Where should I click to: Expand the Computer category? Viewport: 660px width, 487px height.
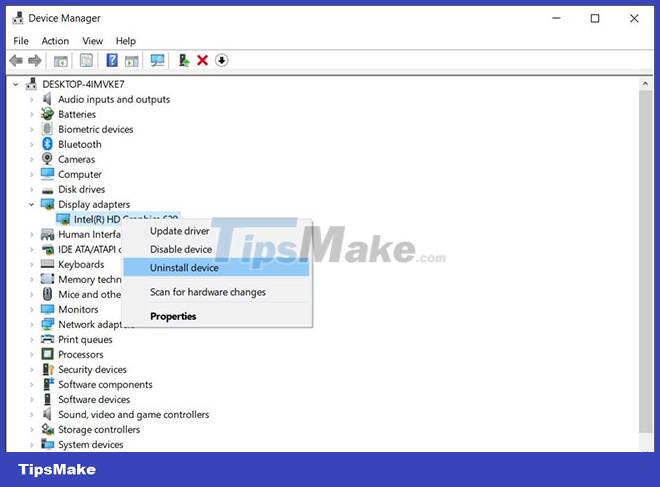tap(32, 174)
